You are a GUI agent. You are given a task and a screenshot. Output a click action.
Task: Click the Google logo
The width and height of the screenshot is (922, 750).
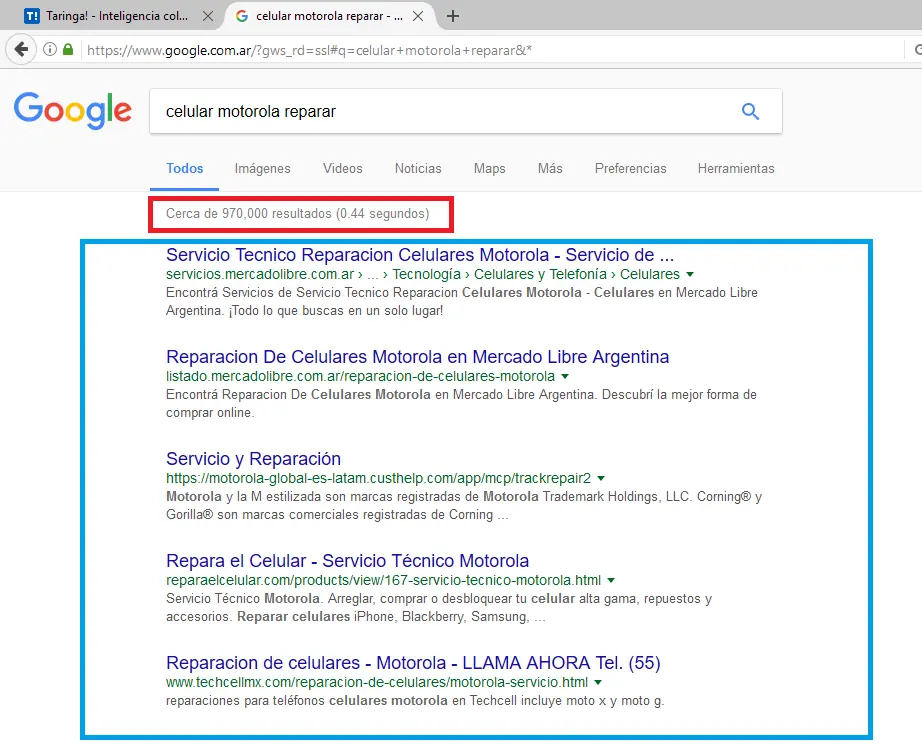click(72, 110)
